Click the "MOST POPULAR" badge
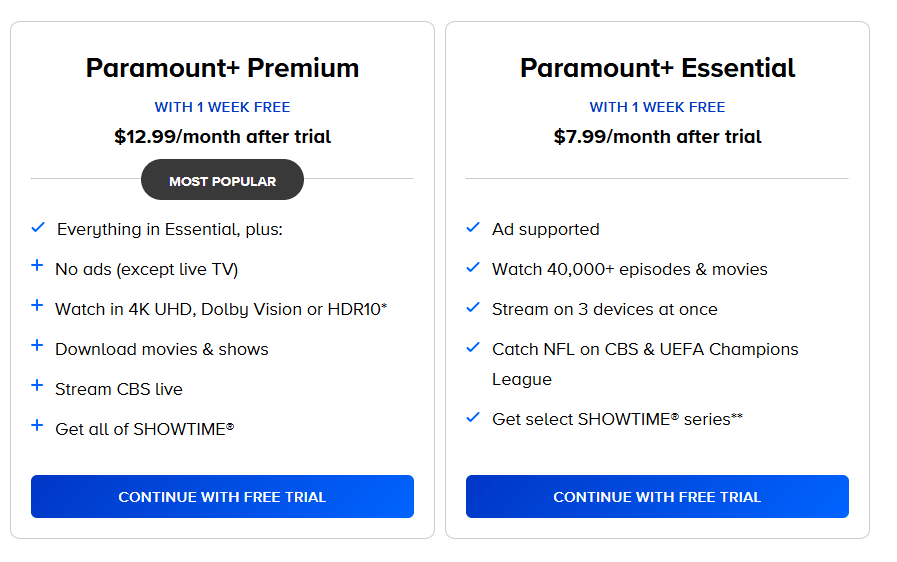897x562 pixels. coord(222,181)
